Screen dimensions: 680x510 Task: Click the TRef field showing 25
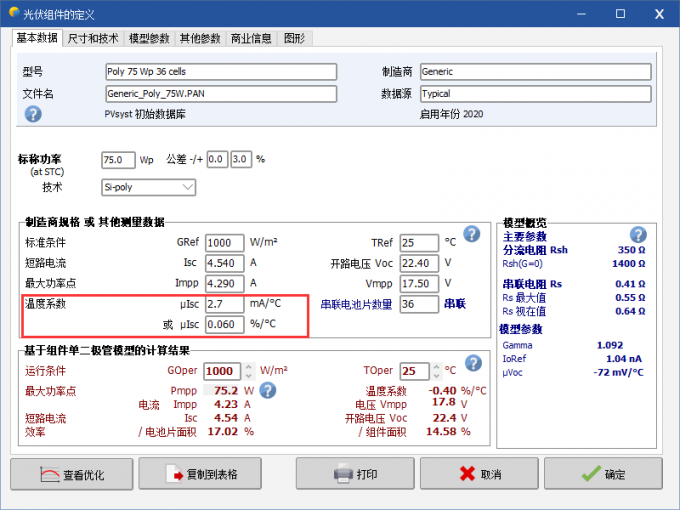click(x=419, y=242)
